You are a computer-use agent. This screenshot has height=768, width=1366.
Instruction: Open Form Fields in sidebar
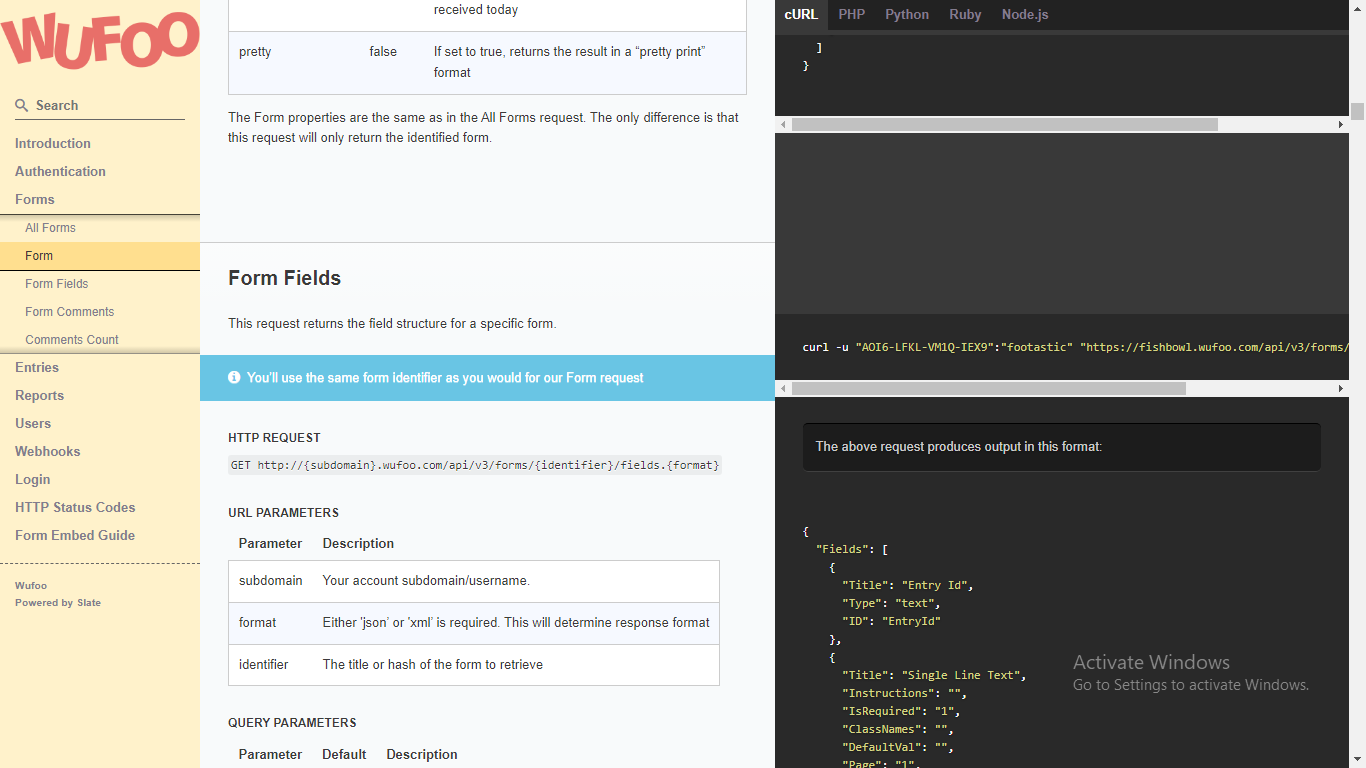pos(57,283)
